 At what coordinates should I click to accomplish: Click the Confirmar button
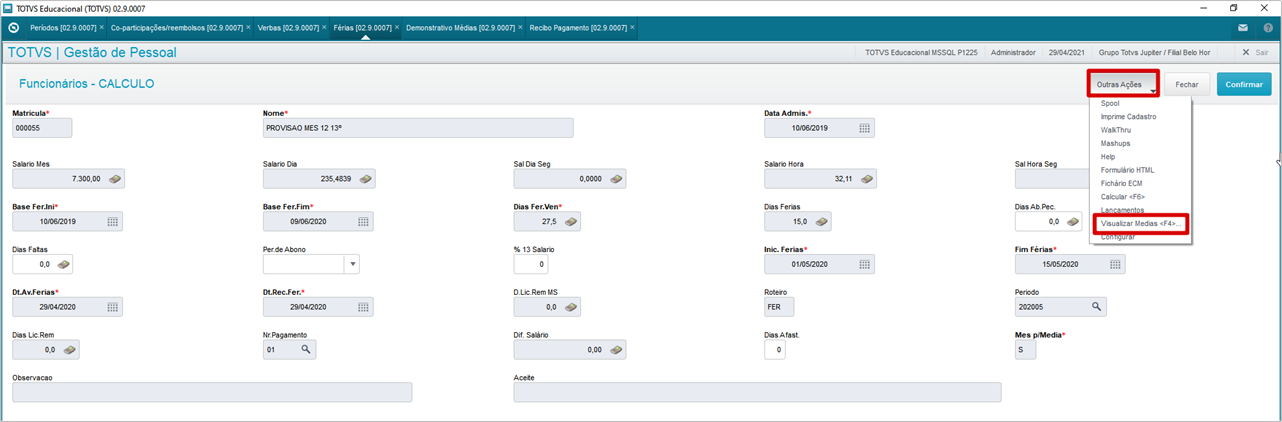1244,85
